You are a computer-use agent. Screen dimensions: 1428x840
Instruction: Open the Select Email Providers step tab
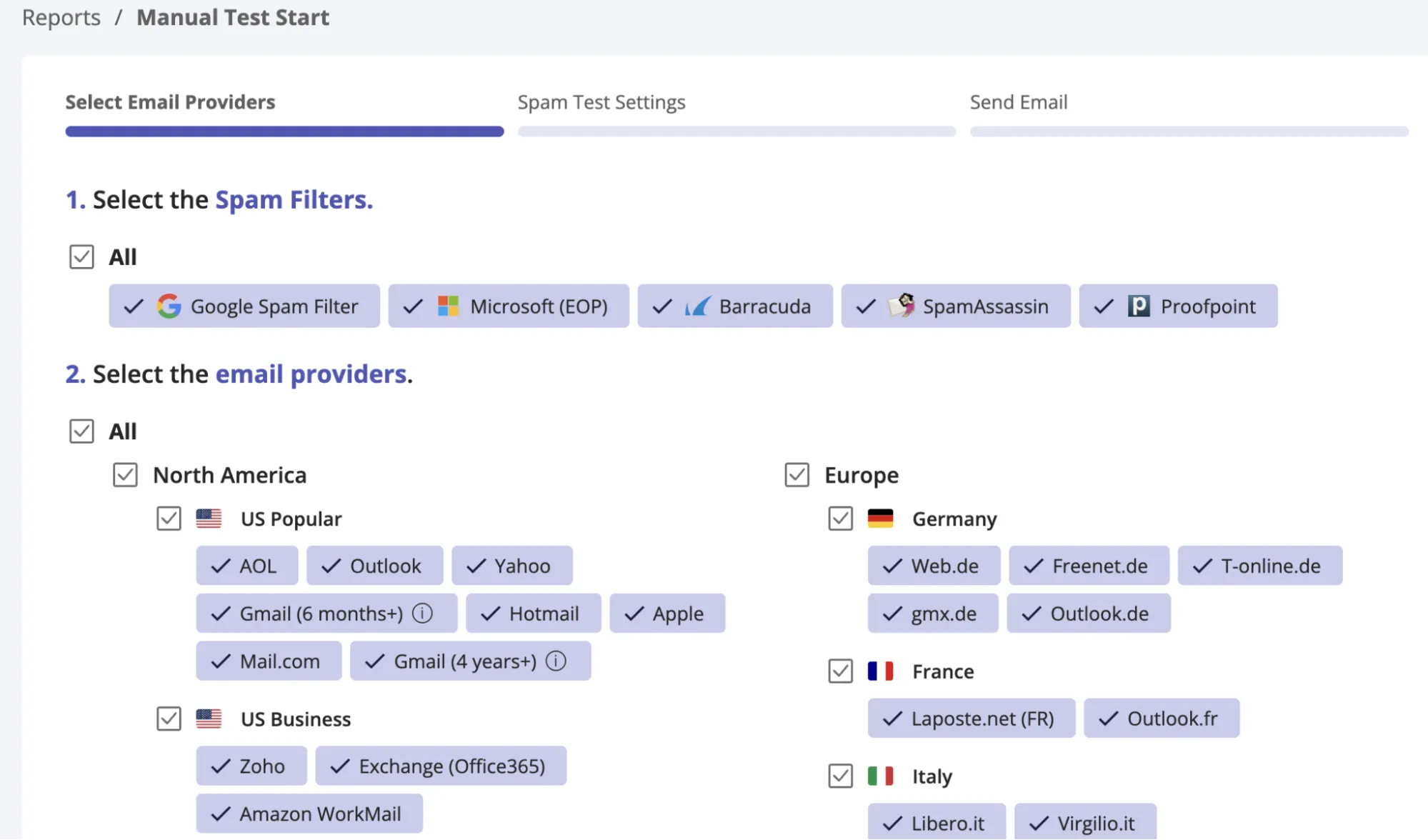coord(170,102)
